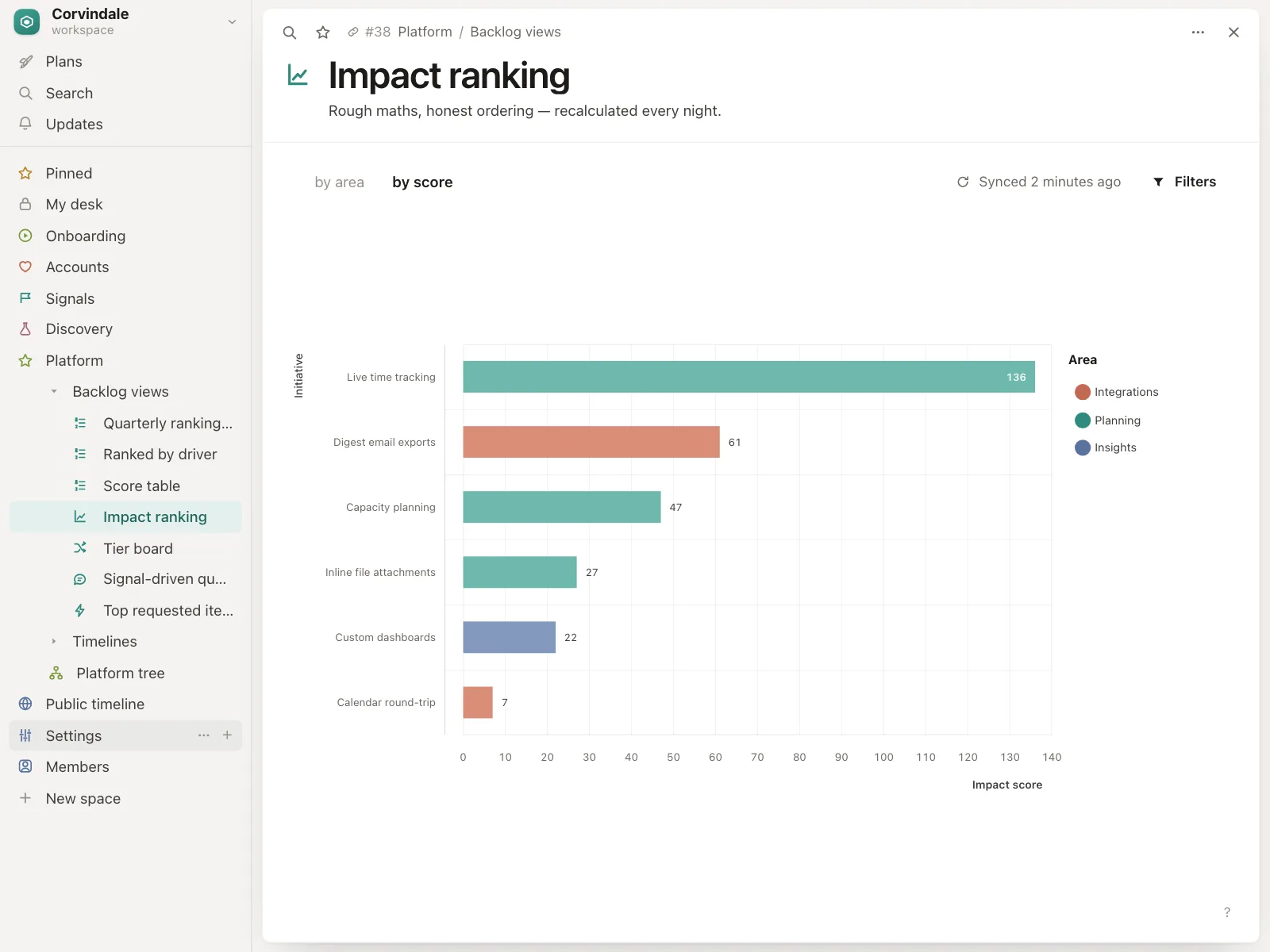The height and width of the screenshot is (952, 1270).
Task: Click the Tier board shuffle icon
Action: pyautogui.click(x=80, y=548)
